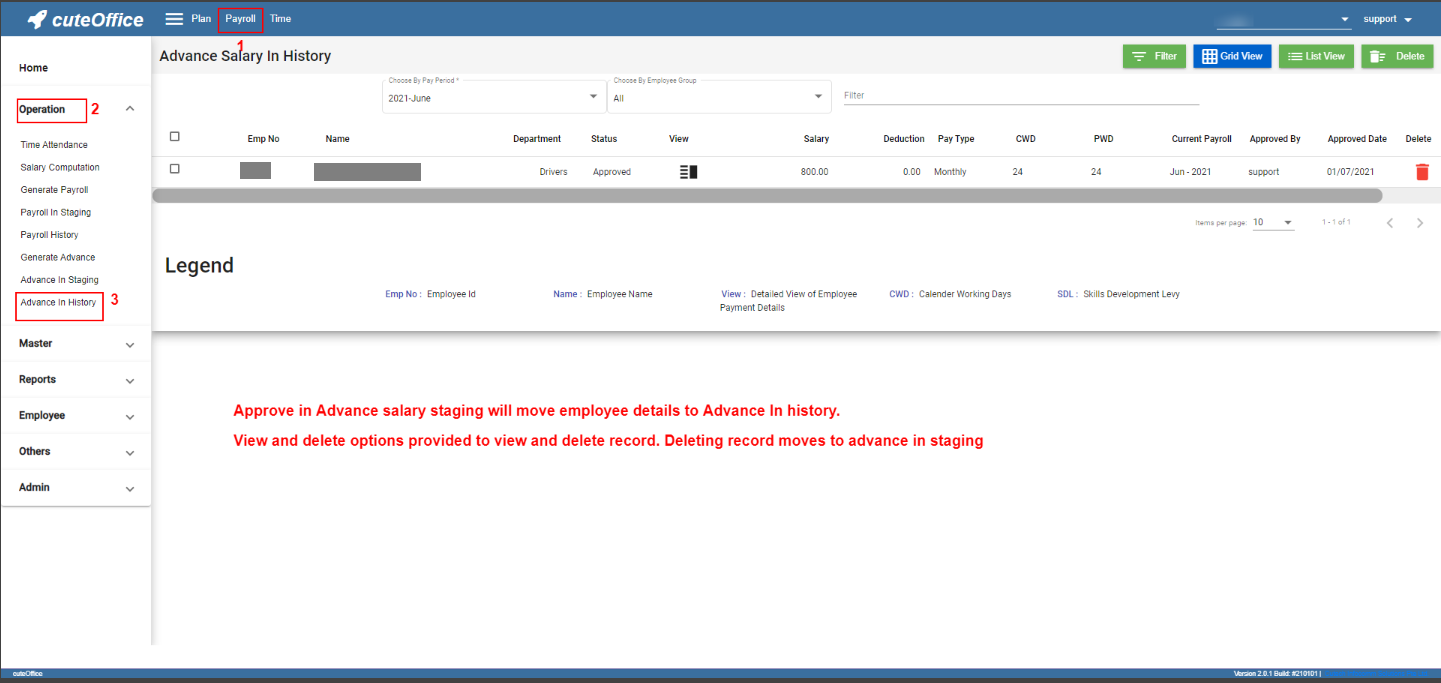Open the Payroll top menu
This screenshot has height=683, width=1441.
click(240, 19)
